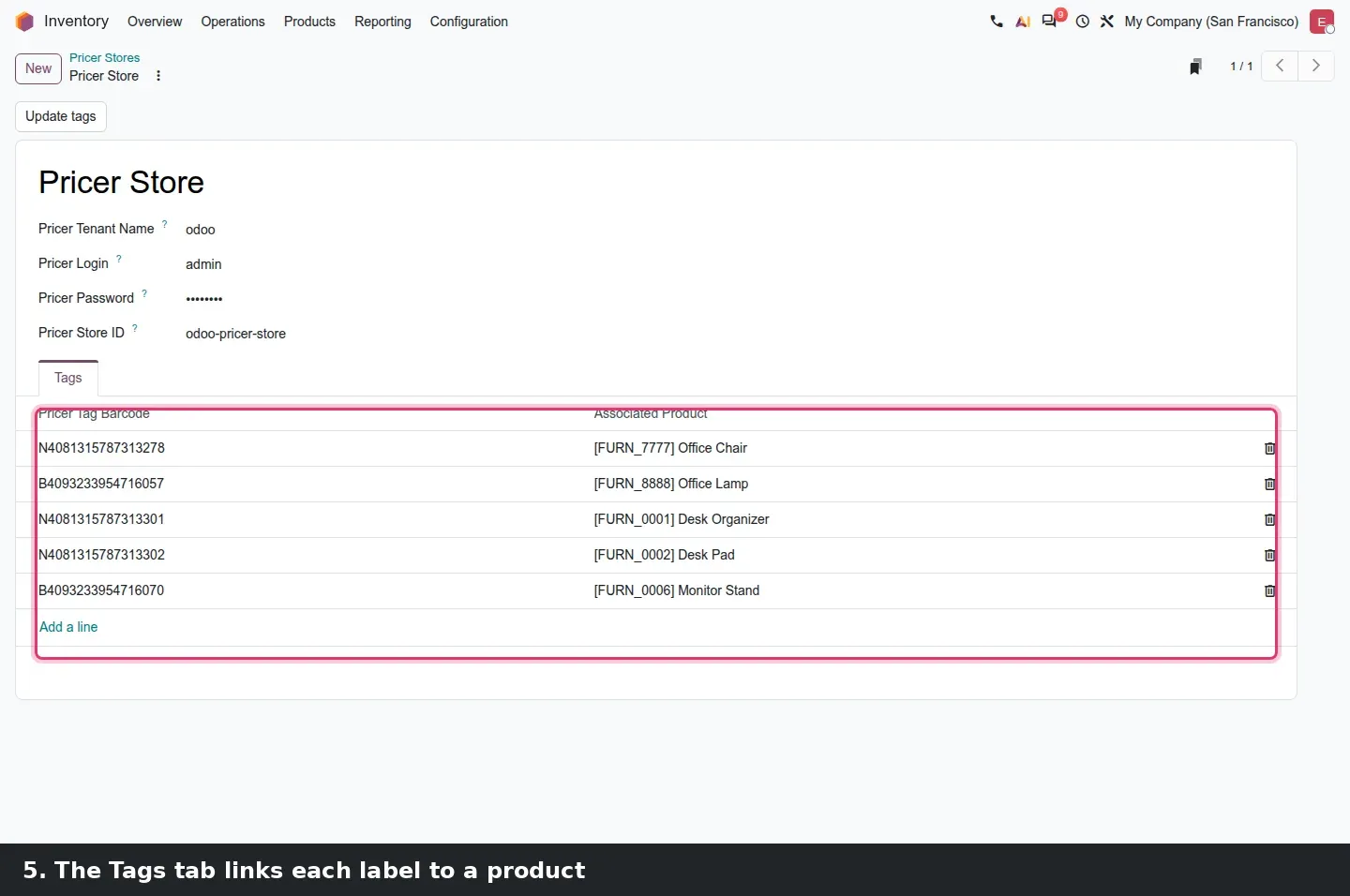Click the 1 / 1 pager counter
The height and width of the screenshot is (896, 1350).
pos(1241,67)
